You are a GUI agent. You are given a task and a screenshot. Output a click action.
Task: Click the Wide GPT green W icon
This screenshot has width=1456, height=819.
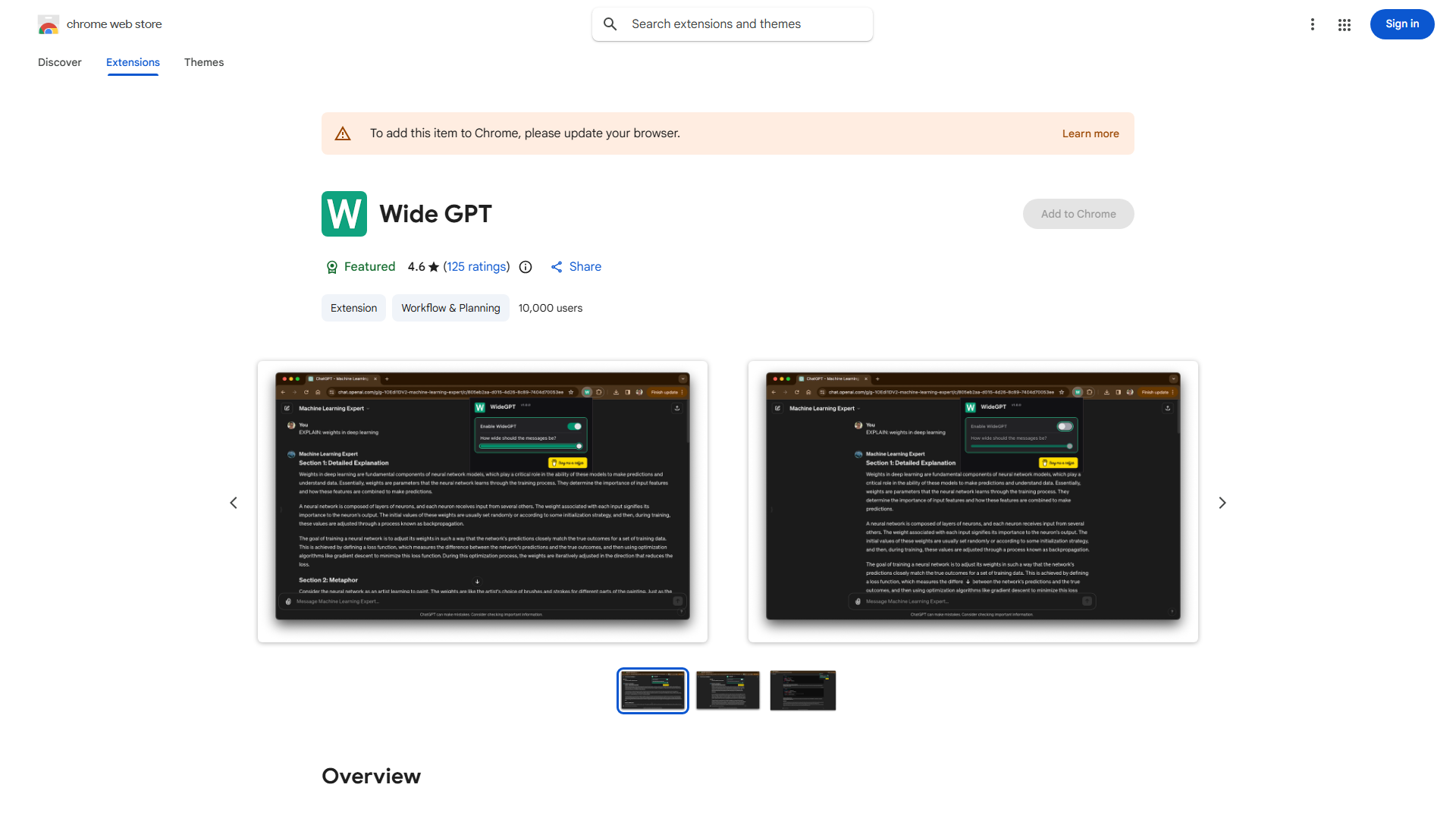[344, 214]
